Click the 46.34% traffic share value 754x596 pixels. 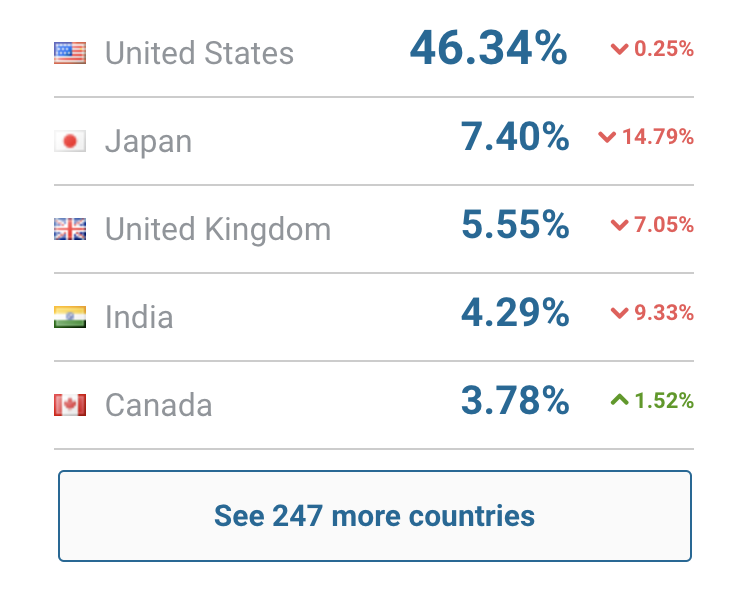488,49
